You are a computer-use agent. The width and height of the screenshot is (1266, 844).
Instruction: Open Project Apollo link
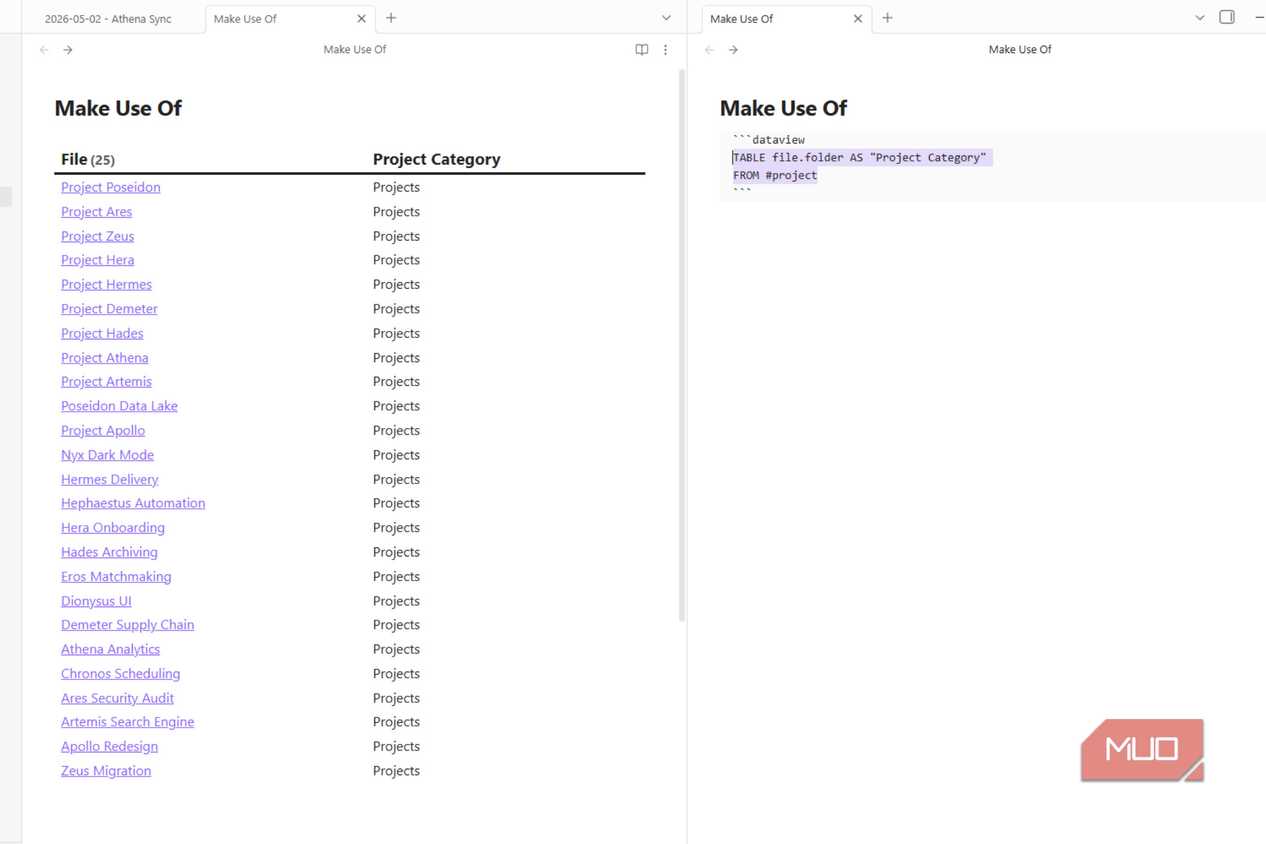pyautogui.click(x=103, y=431)
